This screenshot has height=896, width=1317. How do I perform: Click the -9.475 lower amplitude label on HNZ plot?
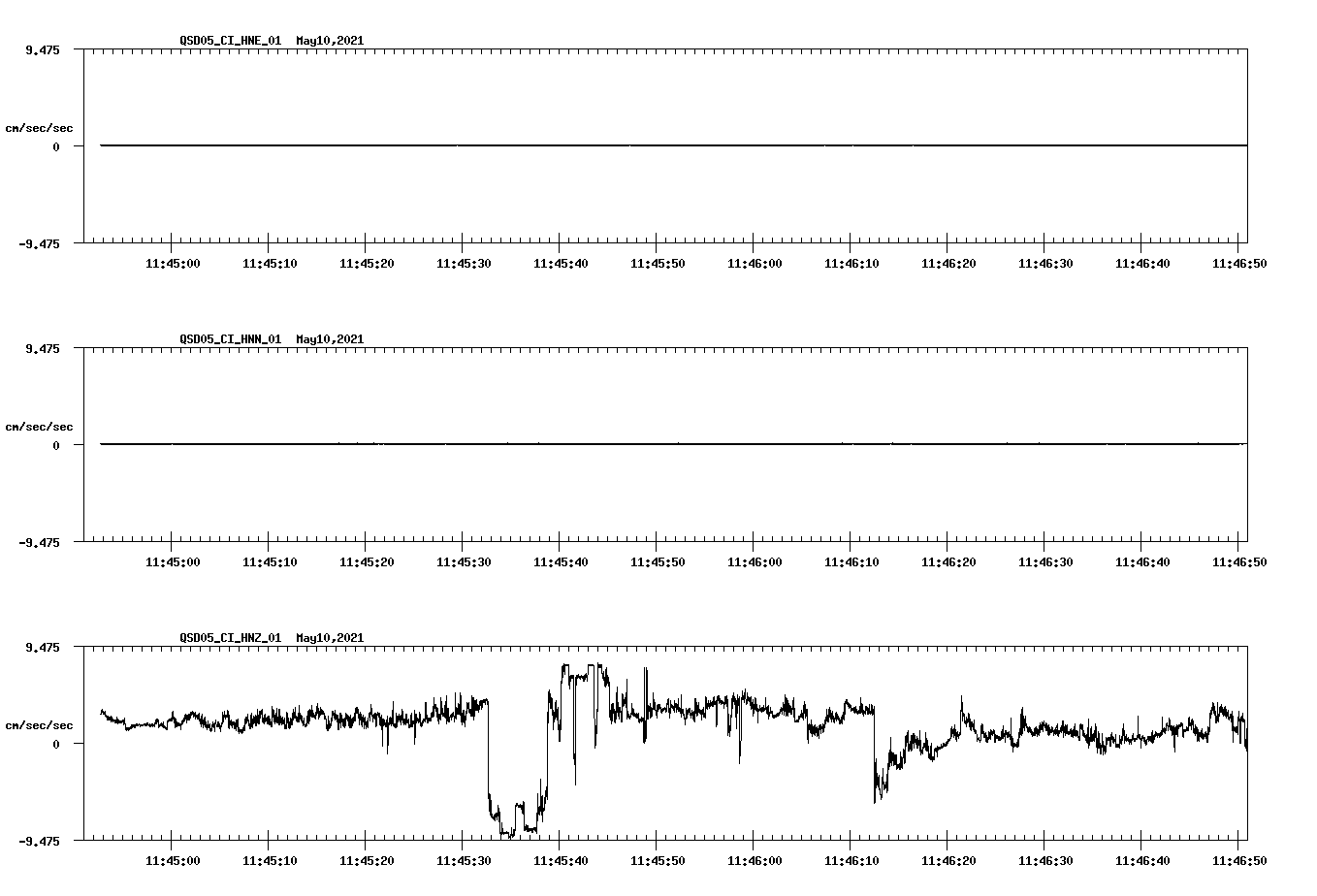[39, 841]
